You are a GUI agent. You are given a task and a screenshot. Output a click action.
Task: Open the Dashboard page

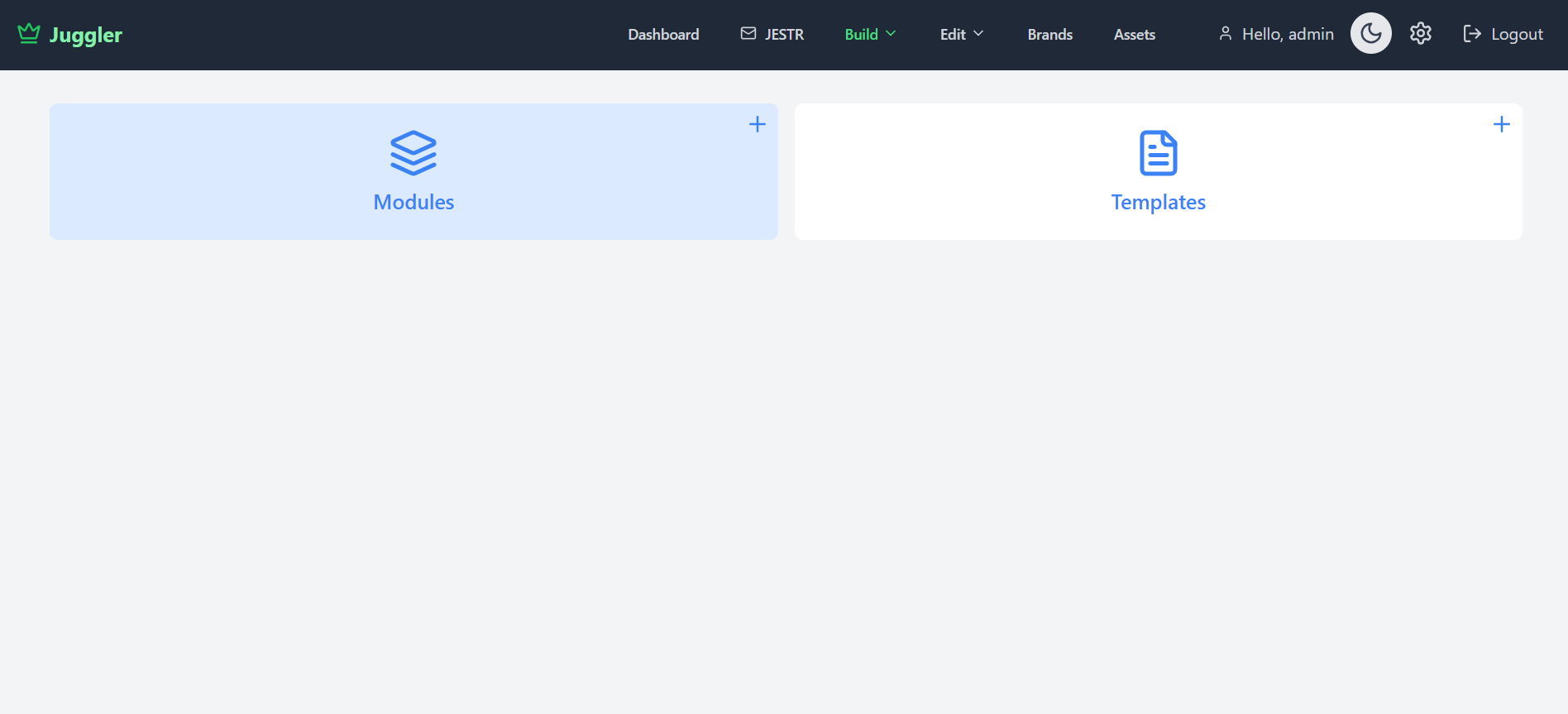click(x=663, y=34)
